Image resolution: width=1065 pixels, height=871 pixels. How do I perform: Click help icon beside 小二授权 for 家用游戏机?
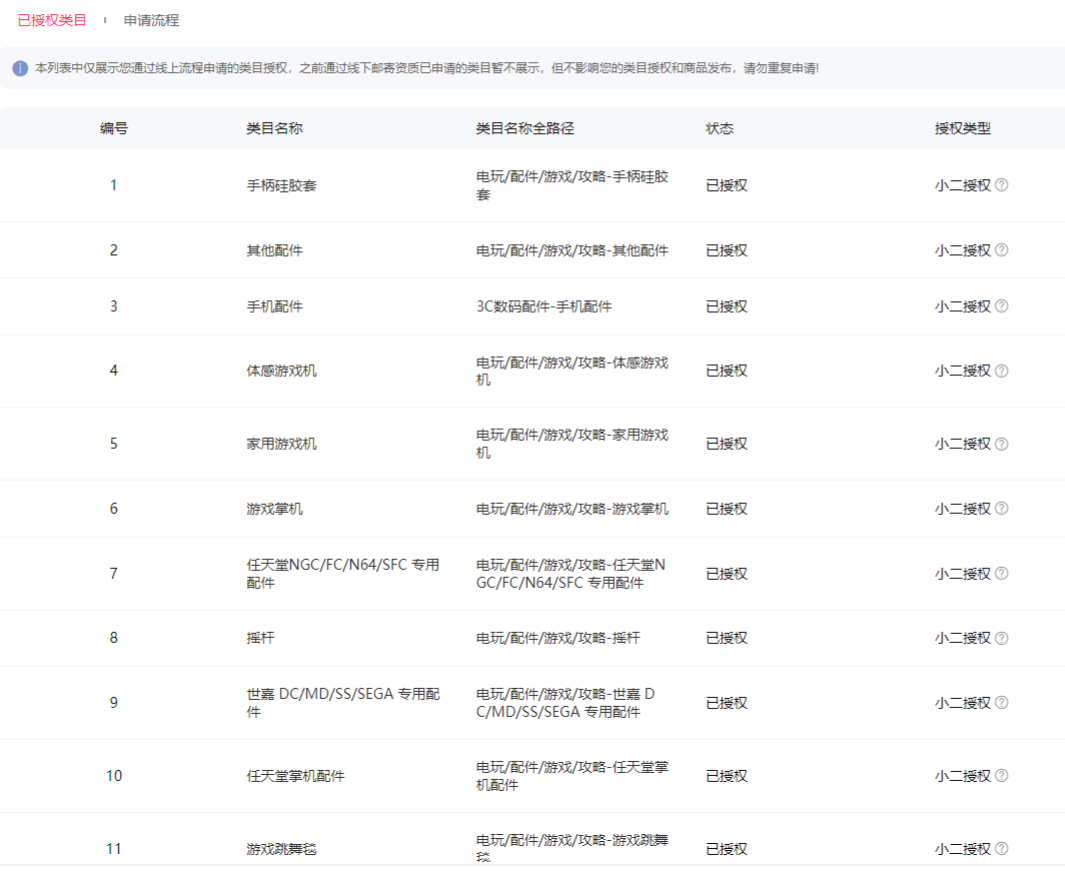click(1001, 444)
